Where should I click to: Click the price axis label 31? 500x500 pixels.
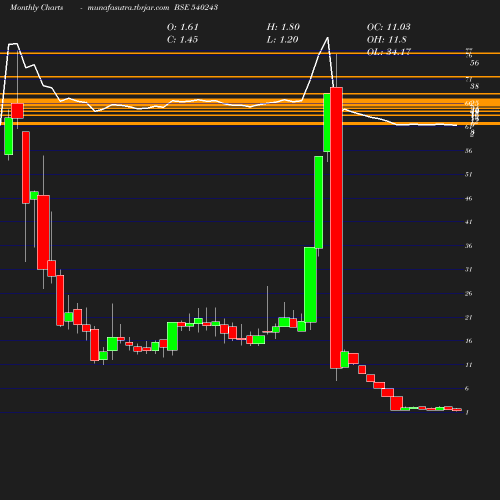click(x=469, y=269)
